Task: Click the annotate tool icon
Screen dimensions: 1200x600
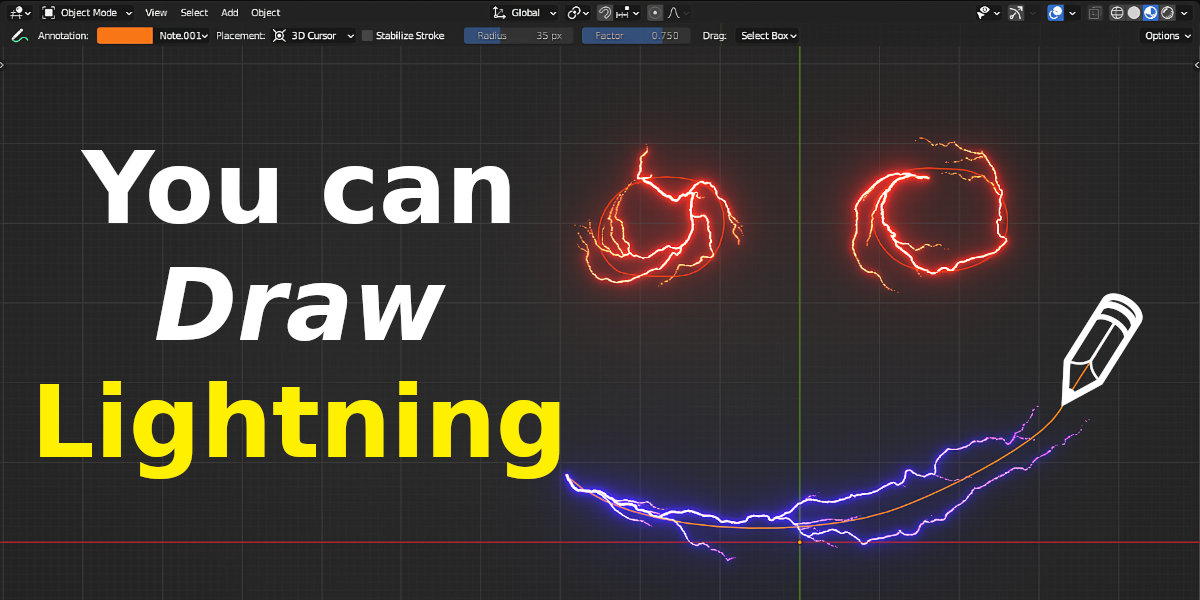Action: 18,35
